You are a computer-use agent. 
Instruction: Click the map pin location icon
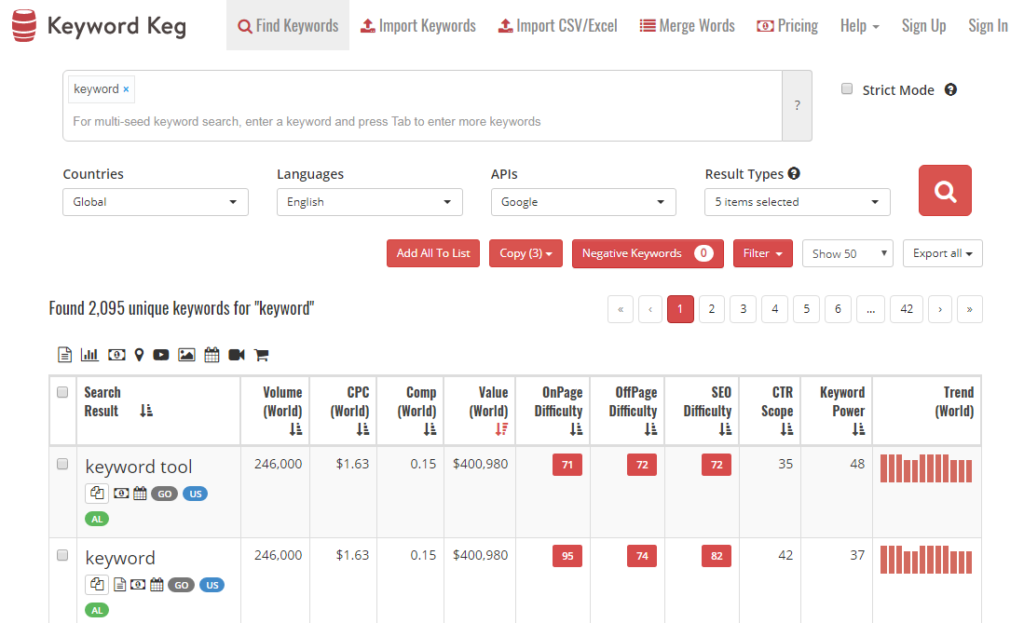coord(139,355)
